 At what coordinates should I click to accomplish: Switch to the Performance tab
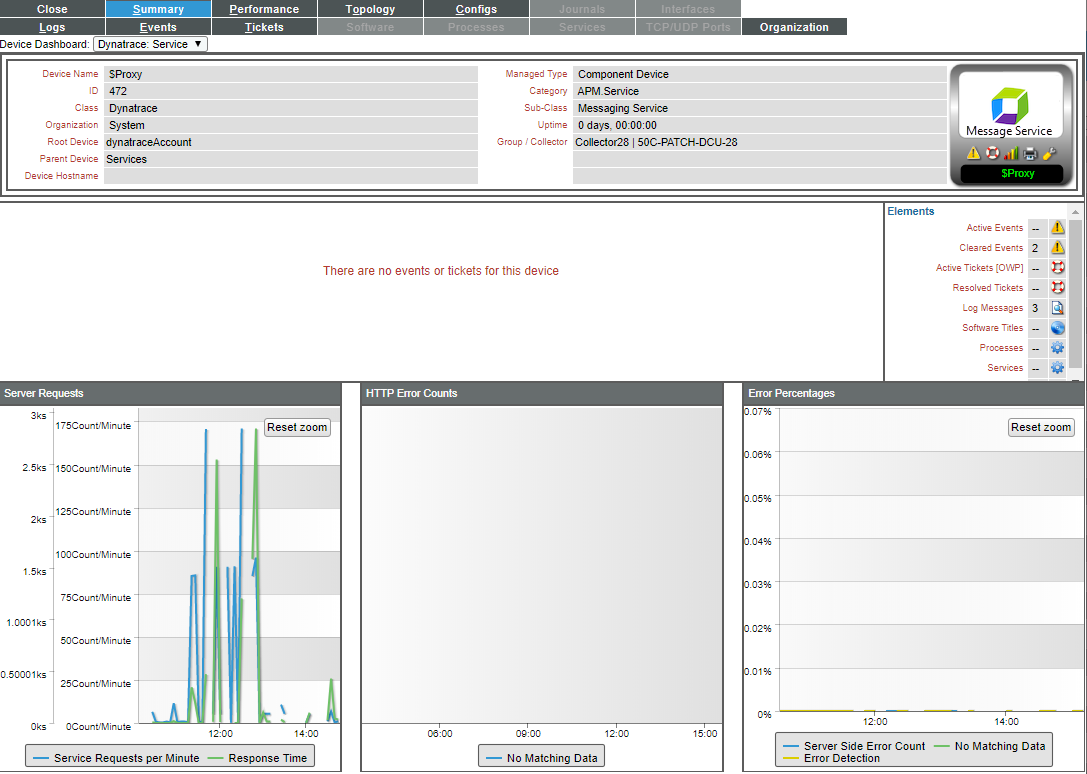point(264,8)
